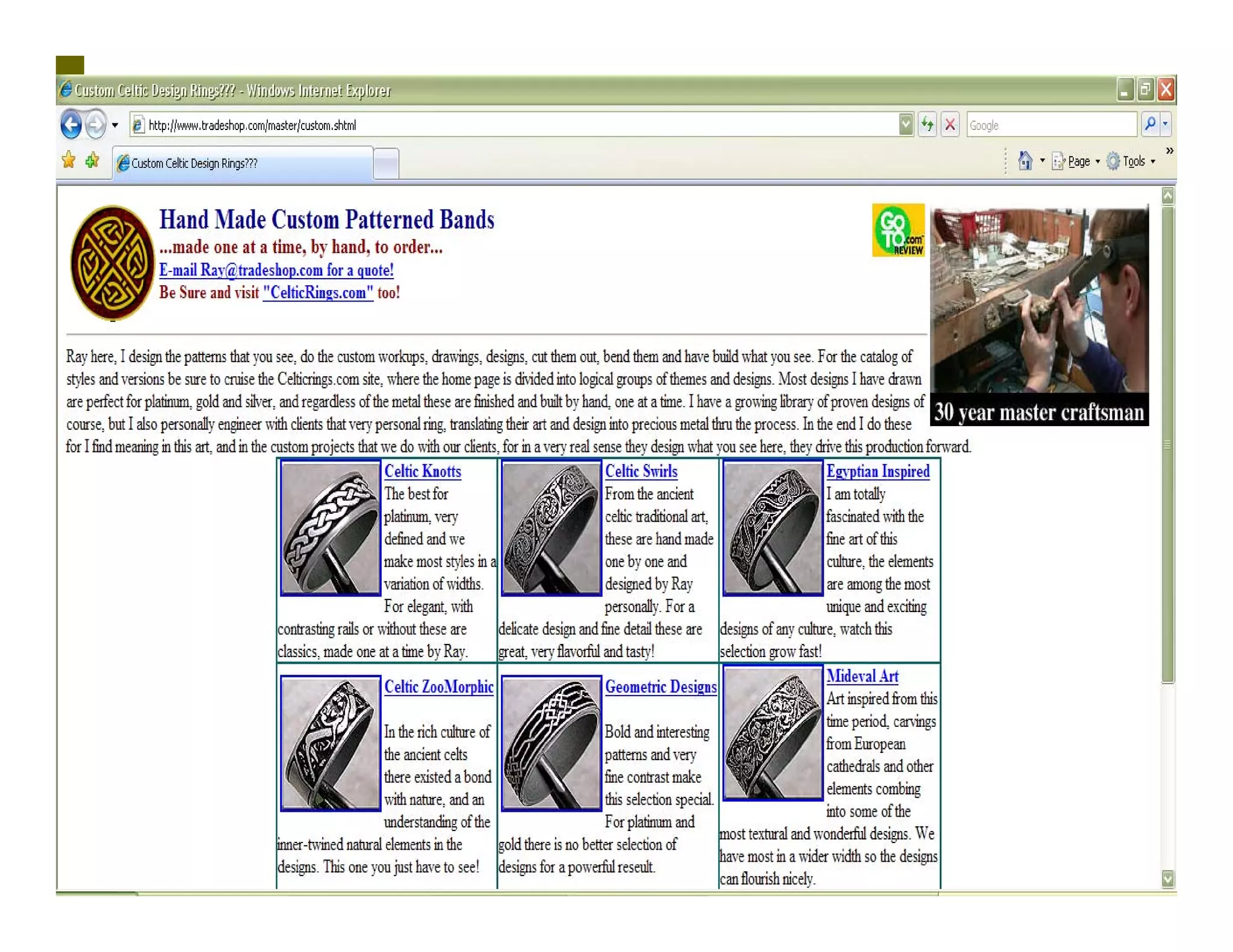Click the E-mail Ray for a quote link
Viewport: 1233px width, 952px height.
pos(276,270)
